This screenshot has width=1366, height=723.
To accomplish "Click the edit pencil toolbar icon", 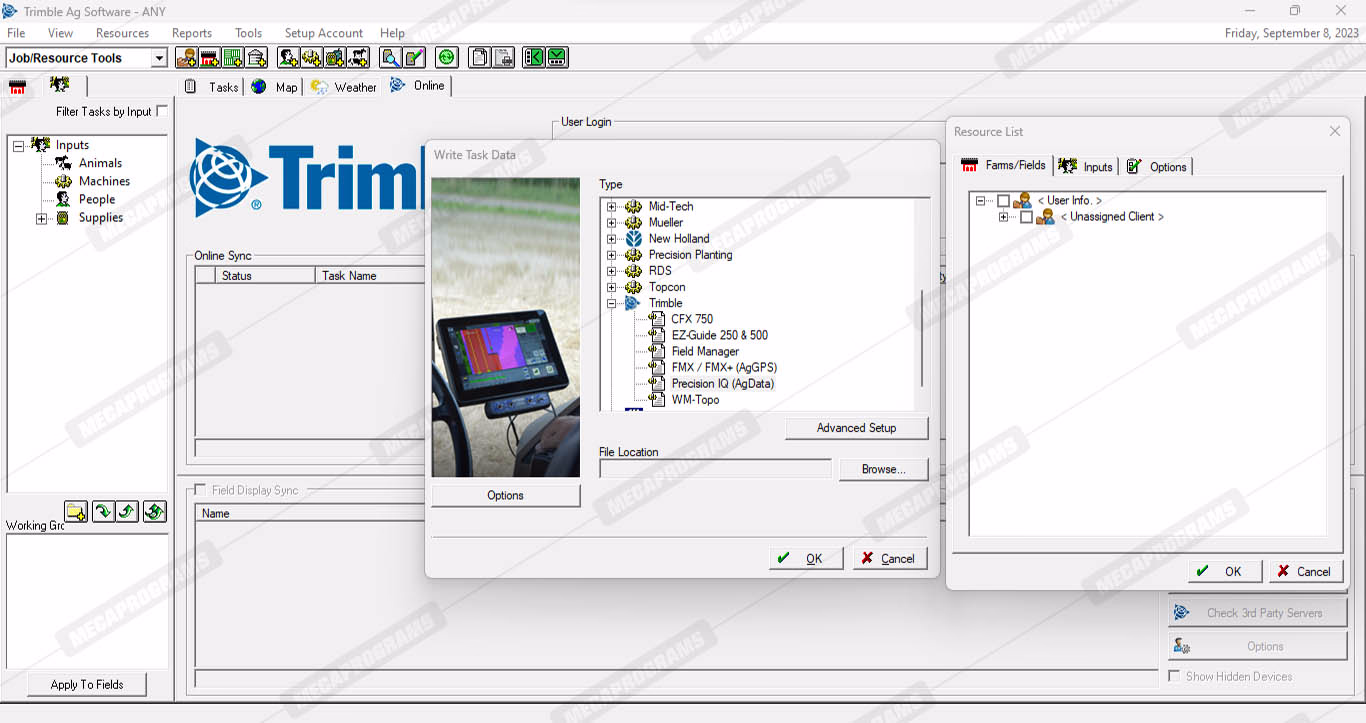I will click(x=414, y=58).
